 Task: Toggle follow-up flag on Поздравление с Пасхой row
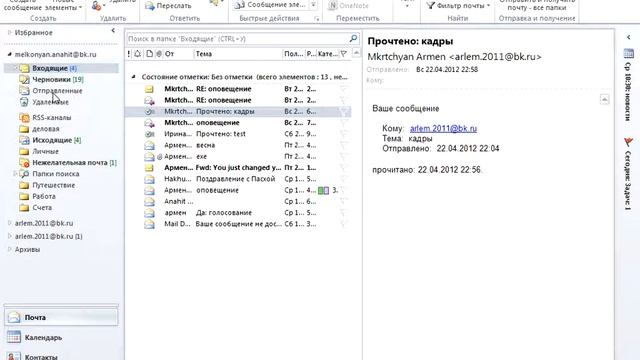pyautogui.click(x=344, y=179)
